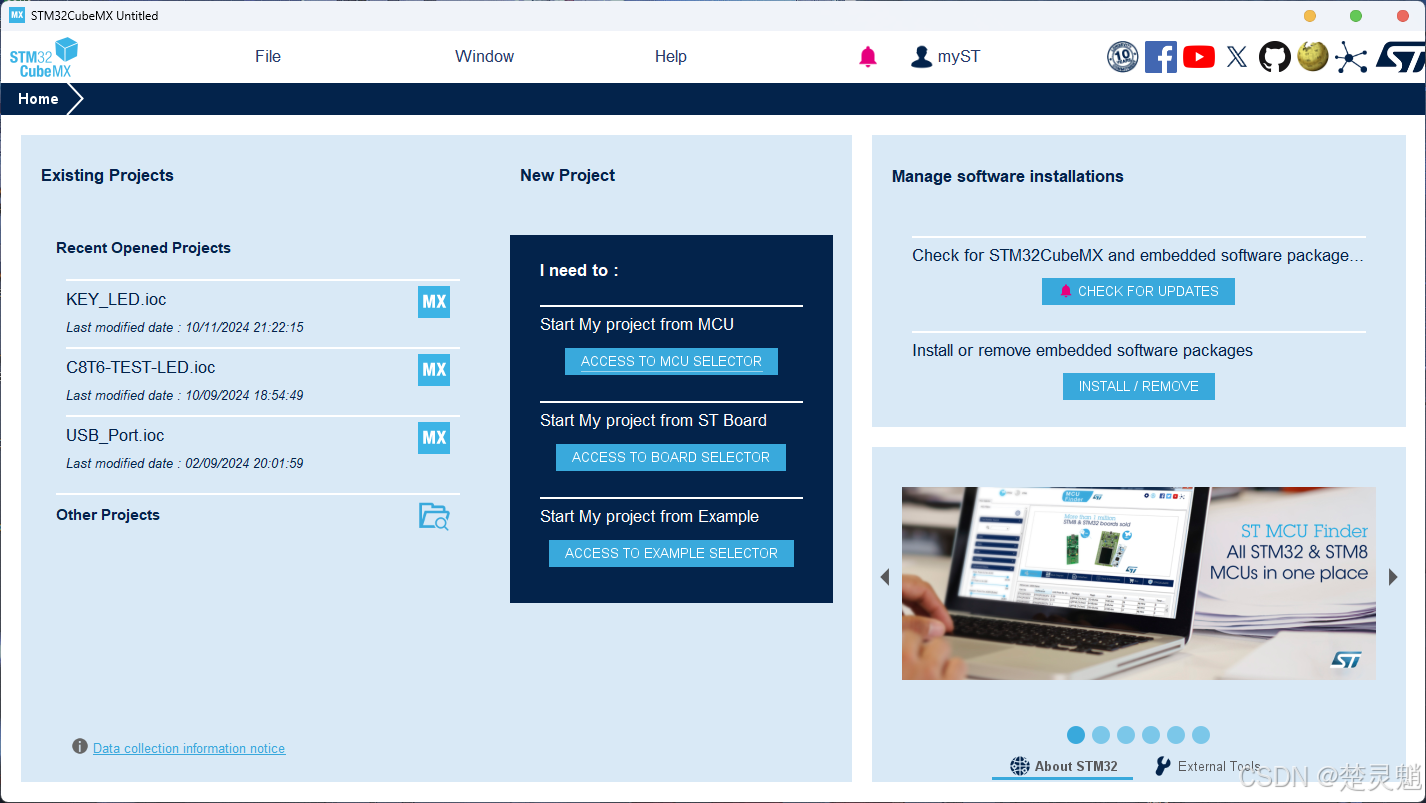
Task: Show the previous banner with the left arrow
Action: (x=884, y=577)
